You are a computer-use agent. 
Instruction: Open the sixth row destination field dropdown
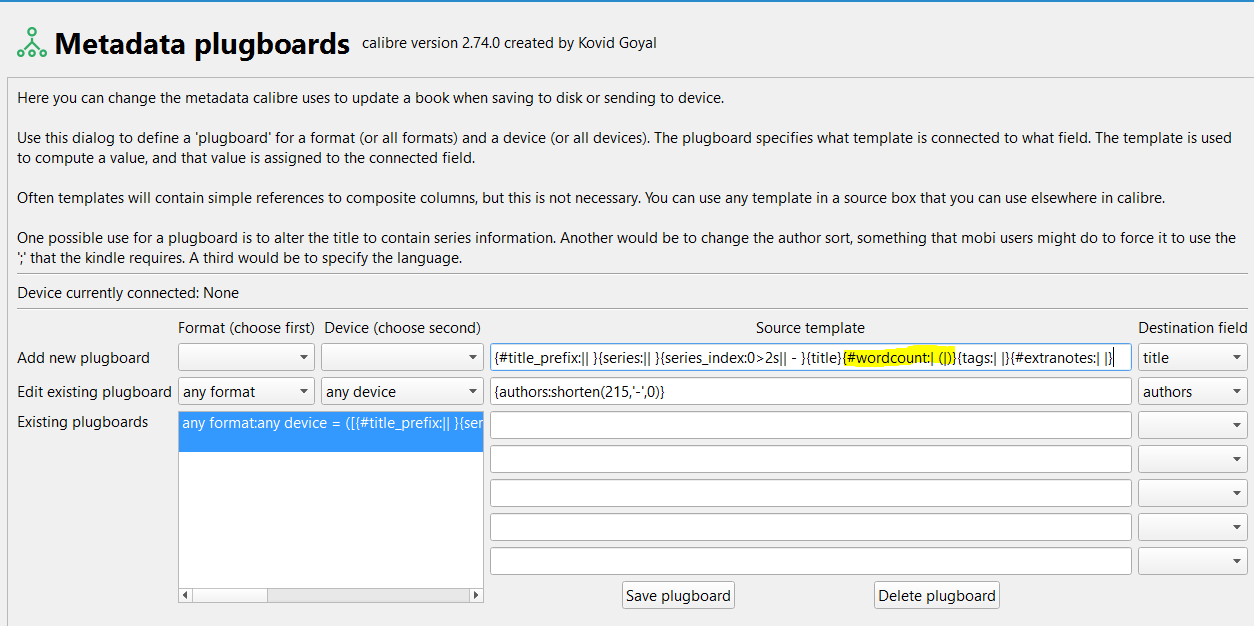click(1192, 527)
